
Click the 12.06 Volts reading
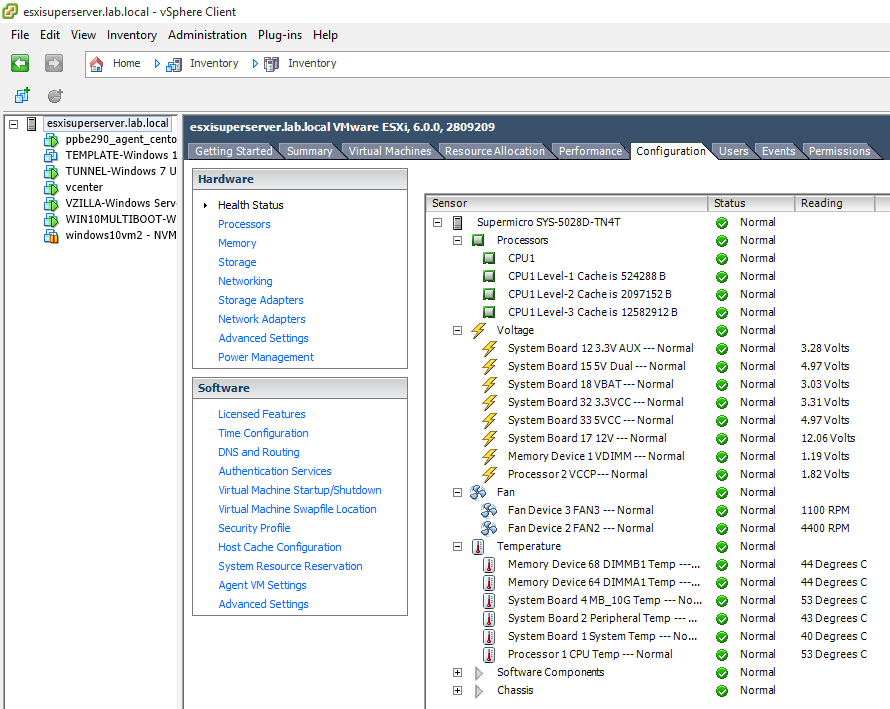(x=828, y=439)
